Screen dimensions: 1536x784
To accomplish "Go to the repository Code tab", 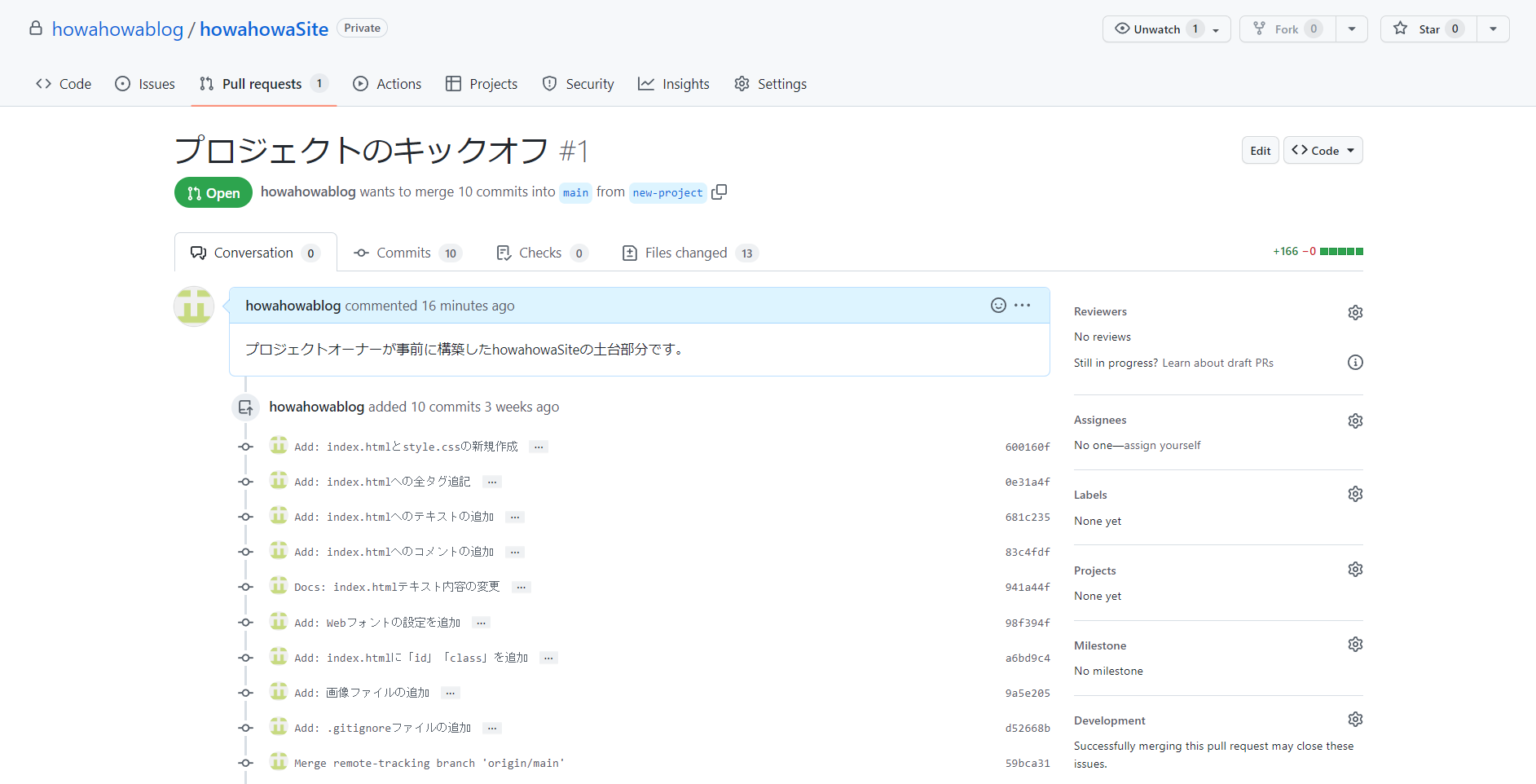I will point(63,84).
